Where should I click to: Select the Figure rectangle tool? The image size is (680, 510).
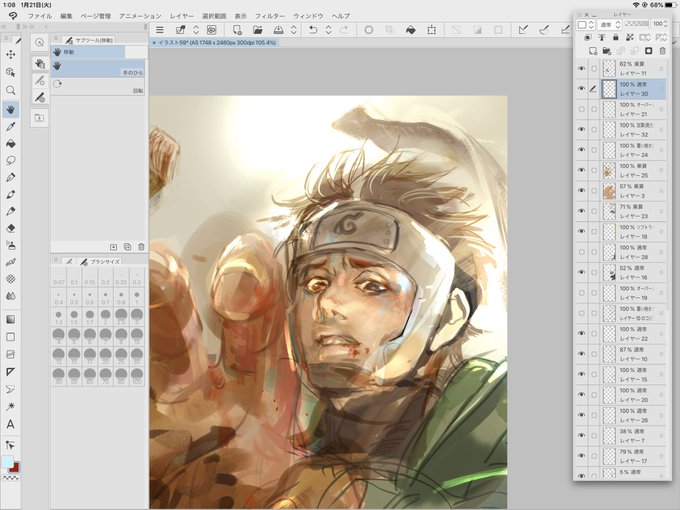point(10,337)
